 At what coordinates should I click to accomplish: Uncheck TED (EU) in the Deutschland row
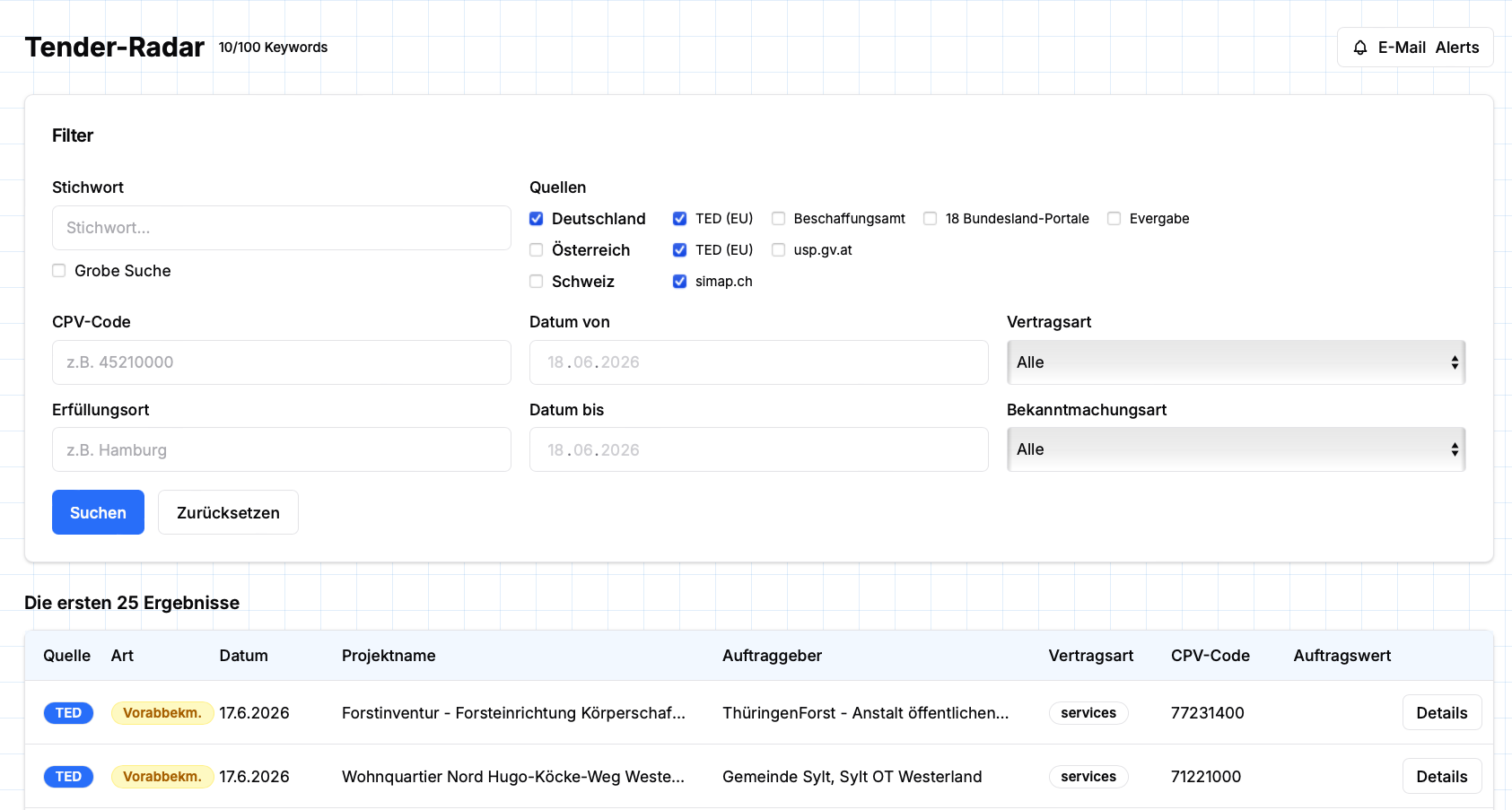680,219
